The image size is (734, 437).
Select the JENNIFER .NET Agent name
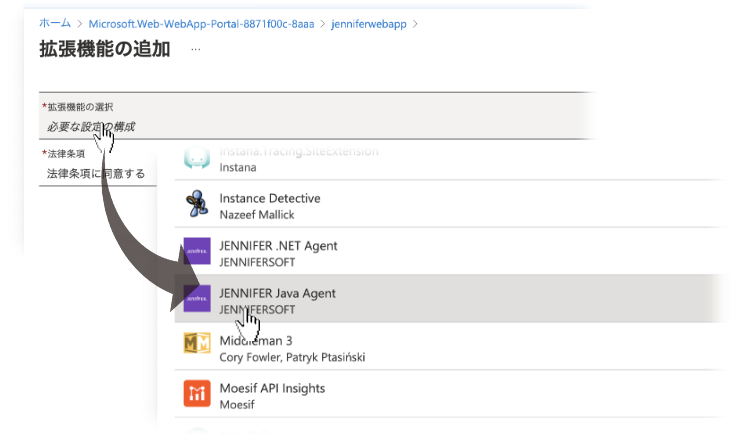278,245
